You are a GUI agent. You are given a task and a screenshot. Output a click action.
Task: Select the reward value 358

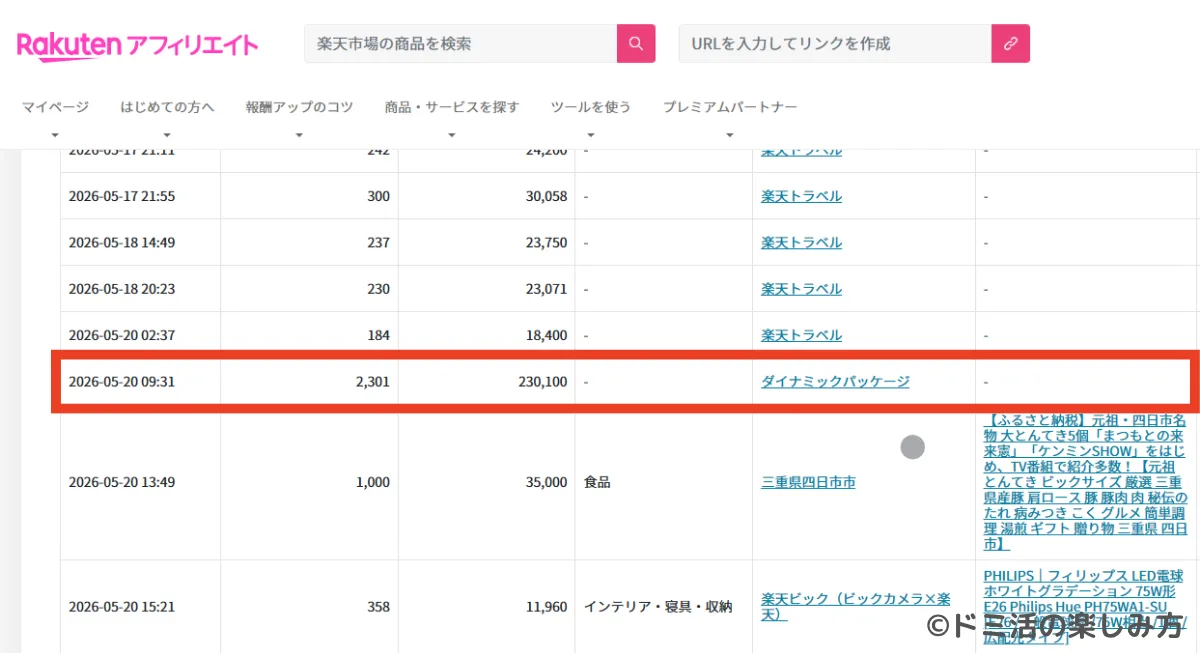tap(379, 606)
